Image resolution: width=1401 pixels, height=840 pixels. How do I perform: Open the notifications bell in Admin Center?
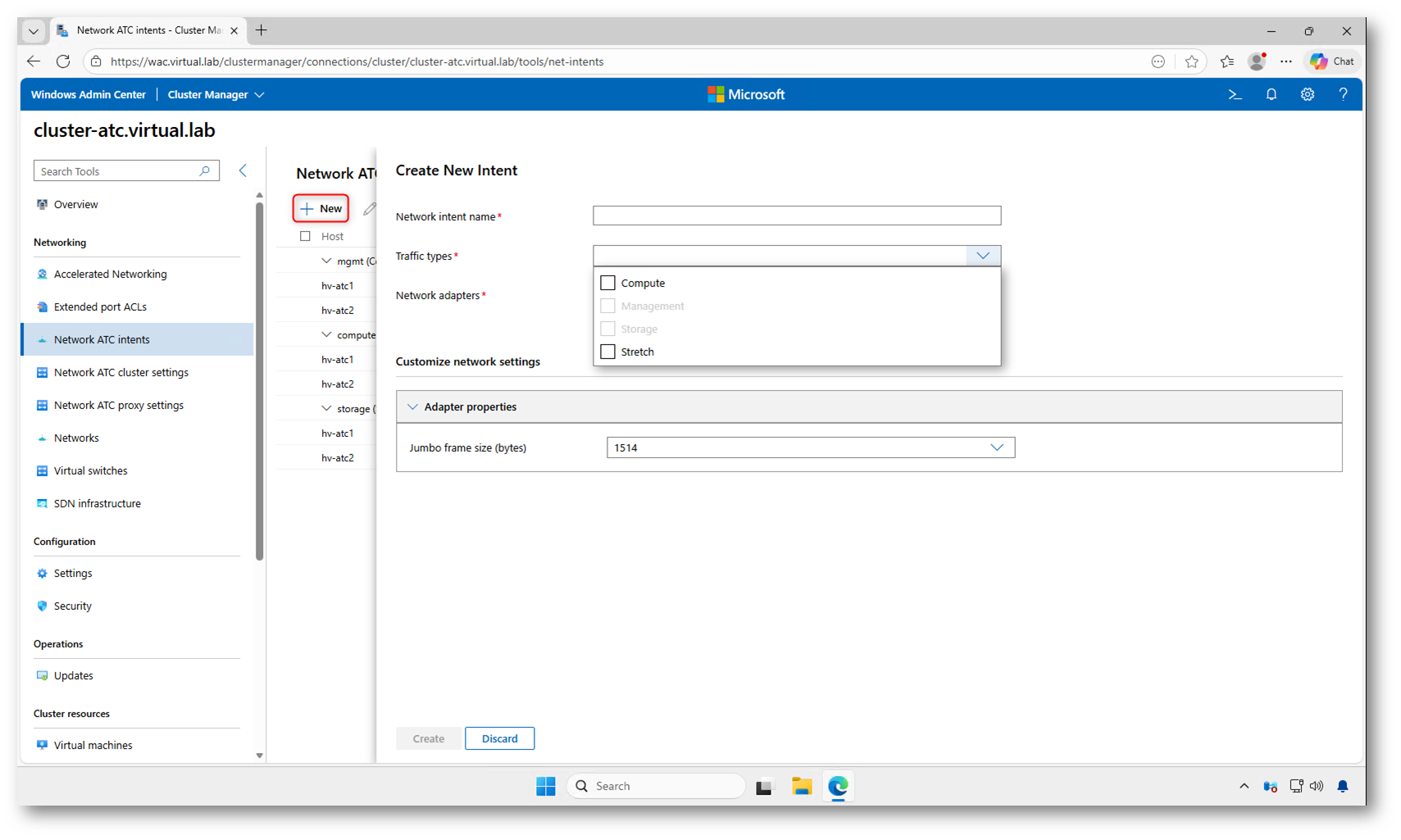[1271, 95]
